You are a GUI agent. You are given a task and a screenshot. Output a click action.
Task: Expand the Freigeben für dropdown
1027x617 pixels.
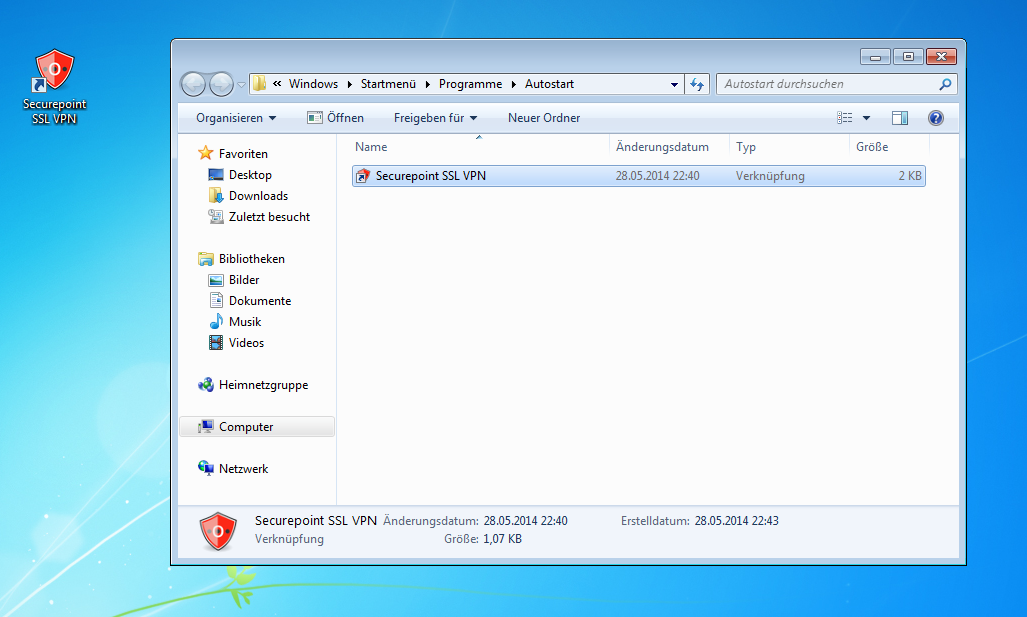click(435, 118)
